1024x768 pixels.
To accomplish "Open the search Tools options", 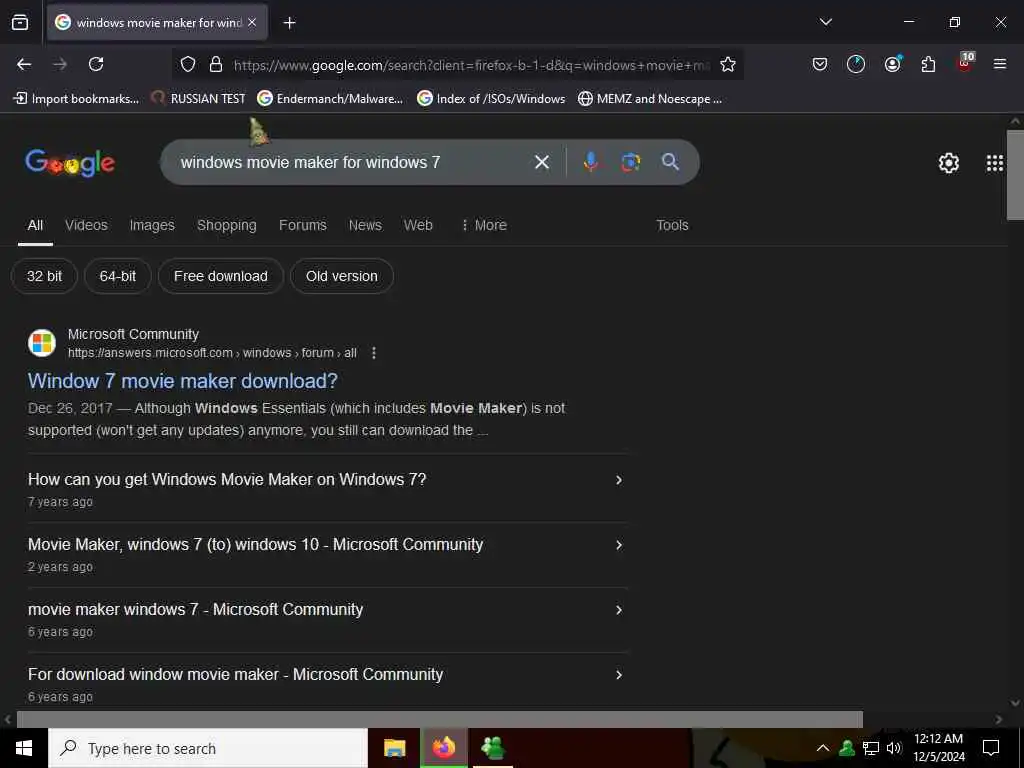I will 672,225.
